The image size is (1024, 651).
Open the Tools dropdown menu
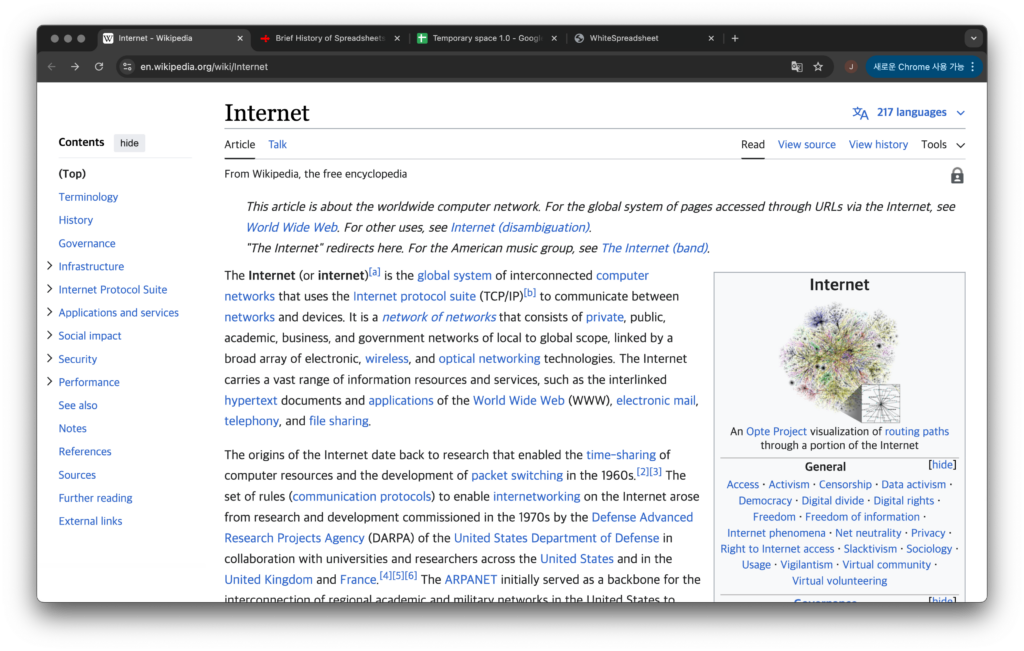[x=942, y=145]
